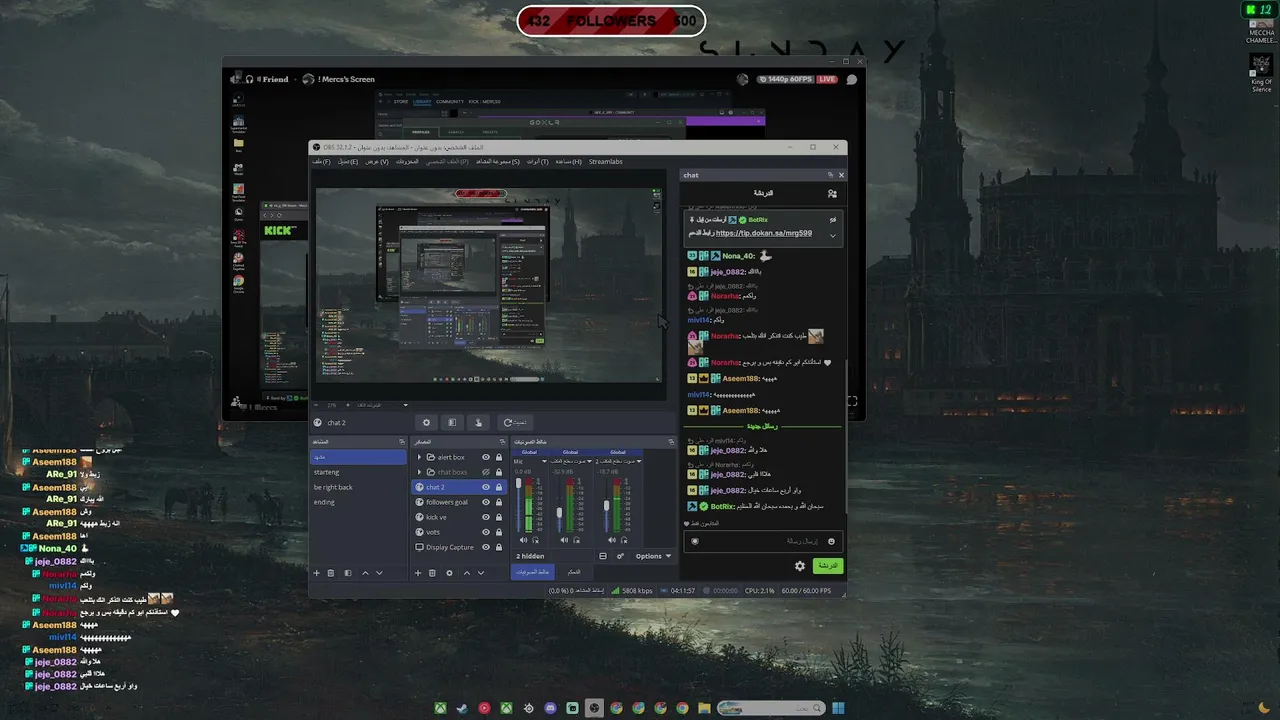Open the tip.dokan.sa link in pinned message
The width and height of the screenshot is (1280, 720).
pos(764,233)
